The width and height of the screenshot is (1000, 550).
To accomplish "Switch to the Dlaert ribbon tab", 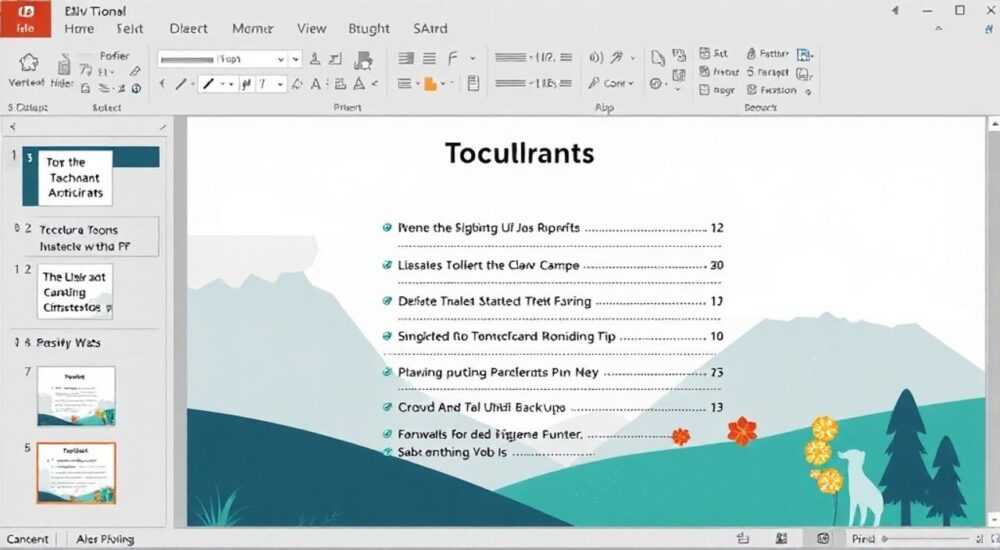I will point(189,29).
